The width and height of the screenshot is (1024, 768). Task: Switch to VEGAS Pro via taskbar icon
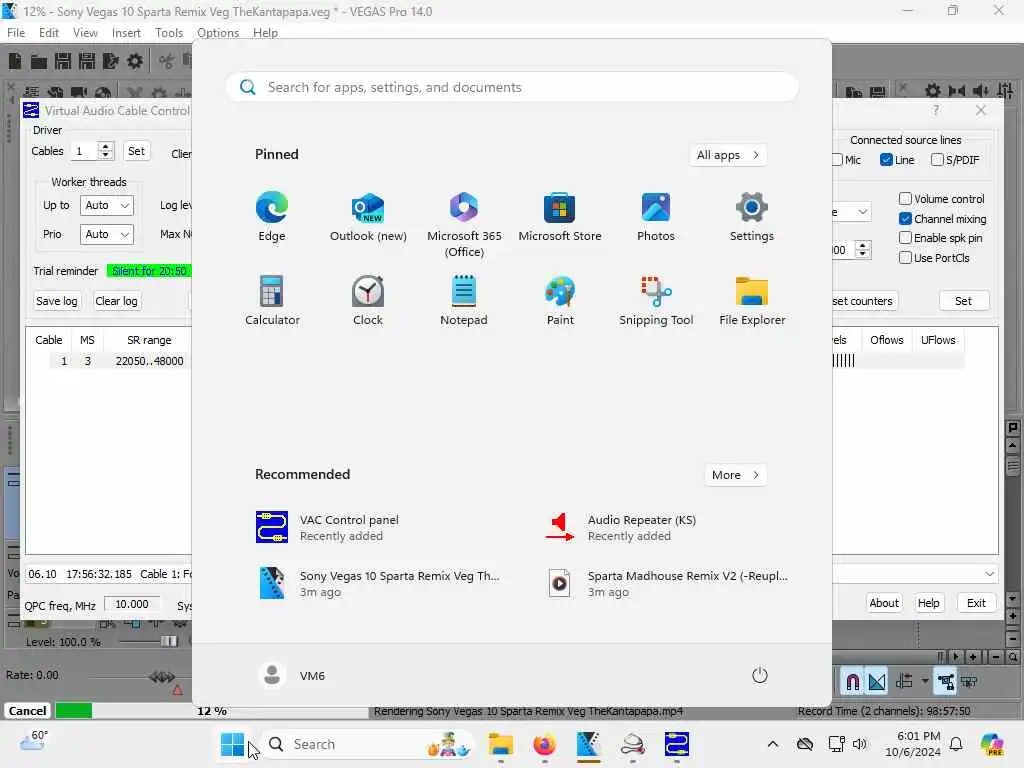click(588, 744)
